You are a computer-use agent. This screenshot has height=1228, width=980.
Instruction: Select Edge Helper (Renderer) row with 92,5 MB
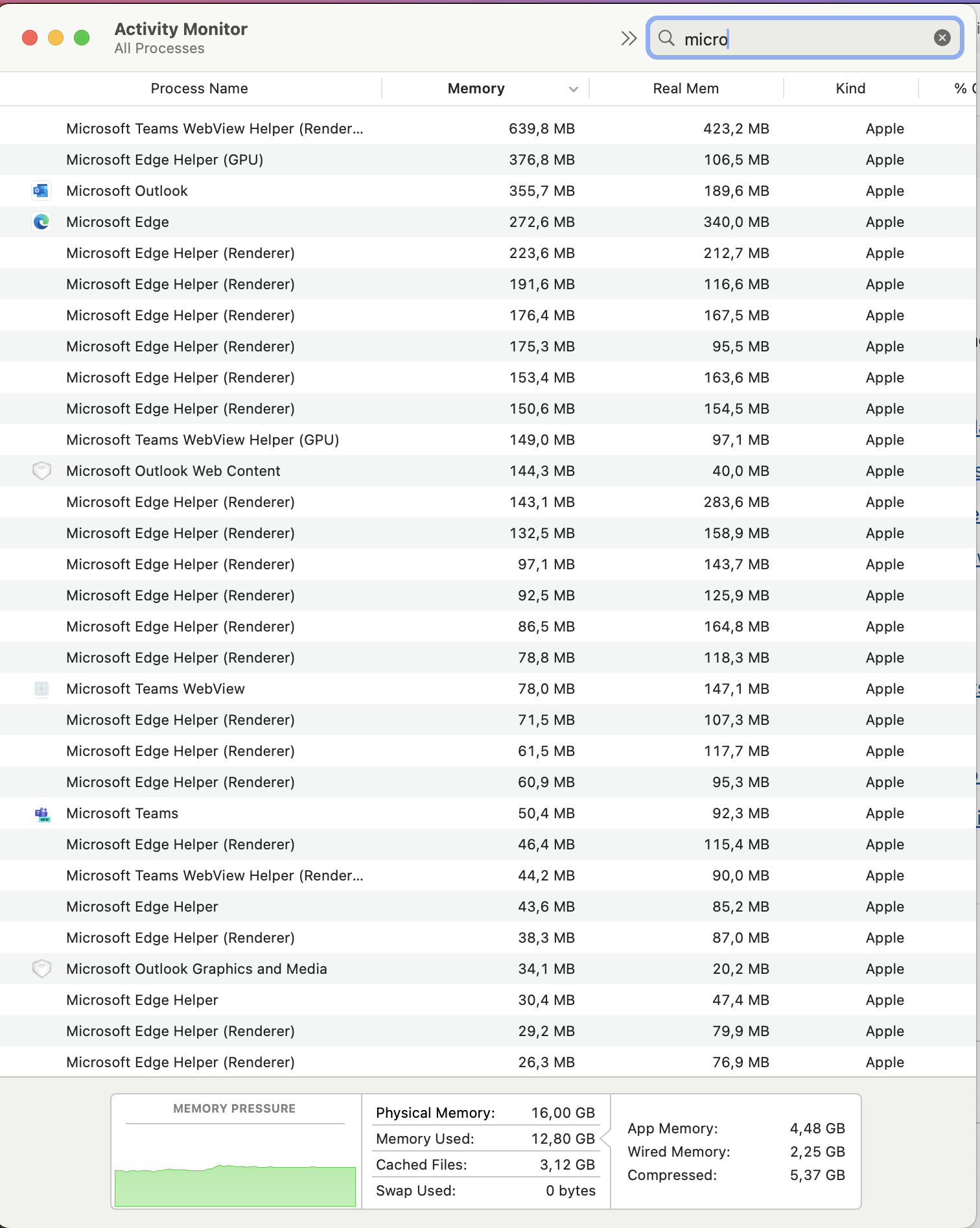coord(488,595)
